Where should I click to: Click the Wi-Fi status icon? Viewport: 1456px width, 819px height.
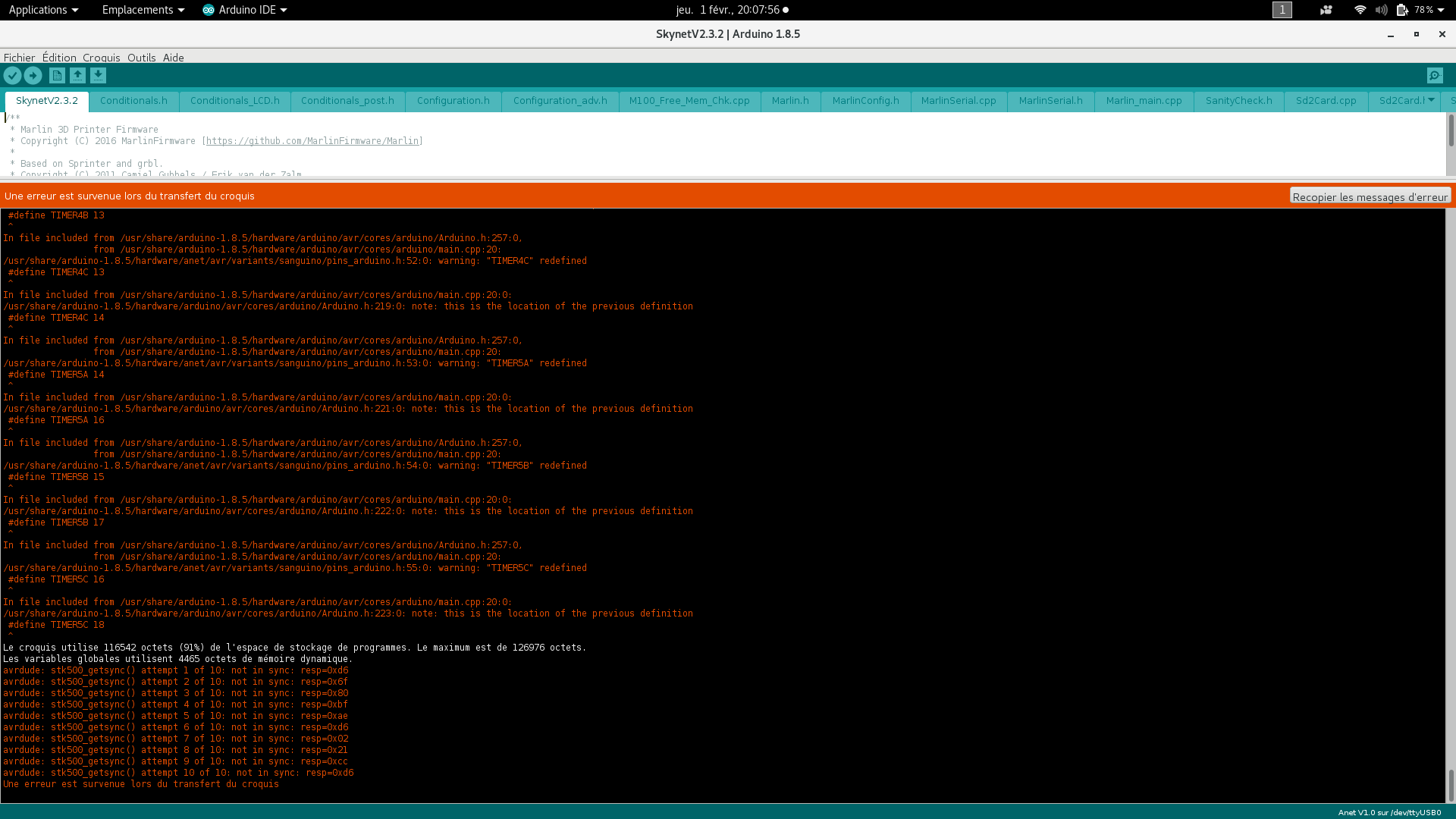[1360, 10]
